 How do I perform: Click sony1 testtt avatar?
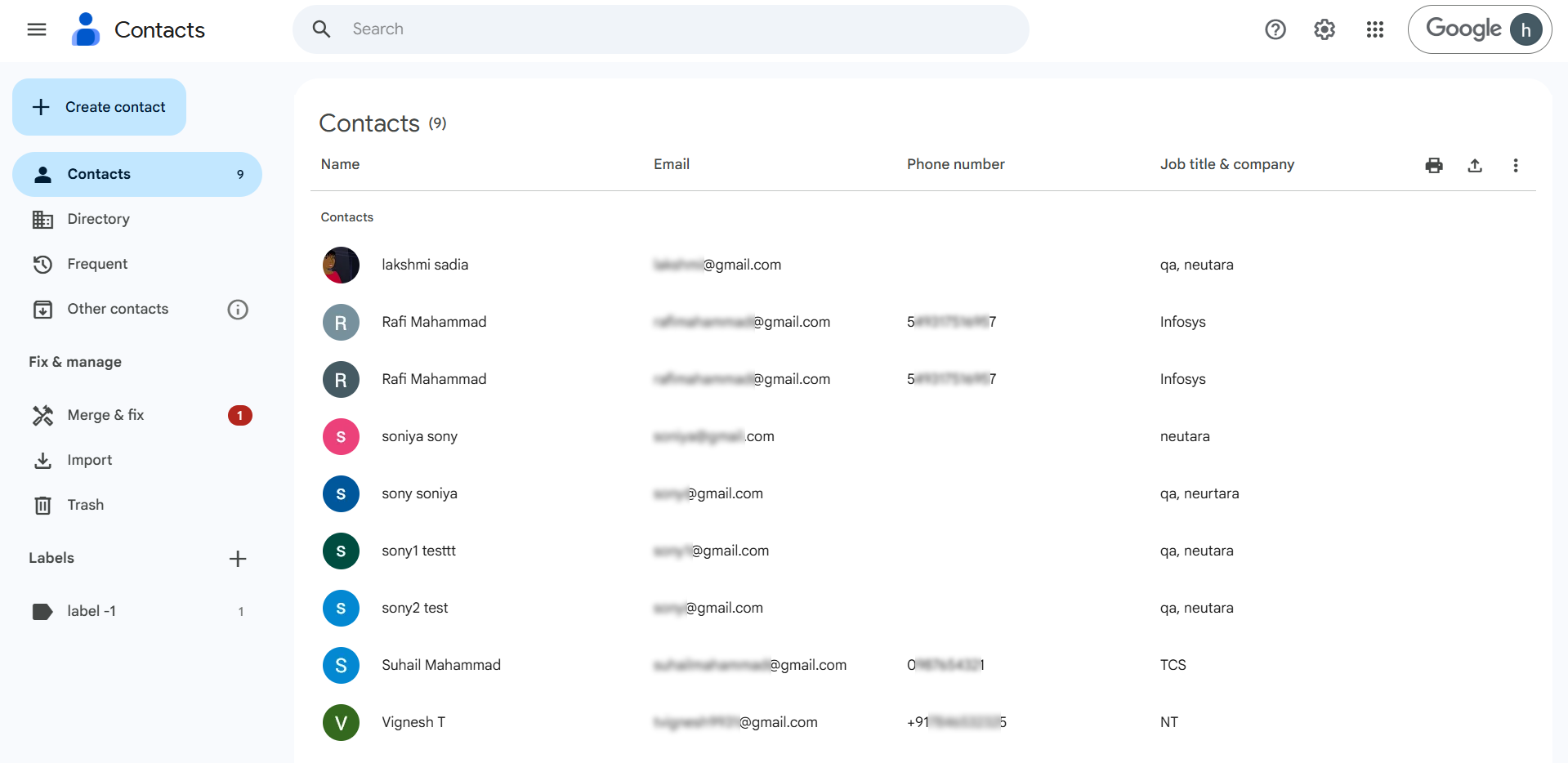point(341,551)
